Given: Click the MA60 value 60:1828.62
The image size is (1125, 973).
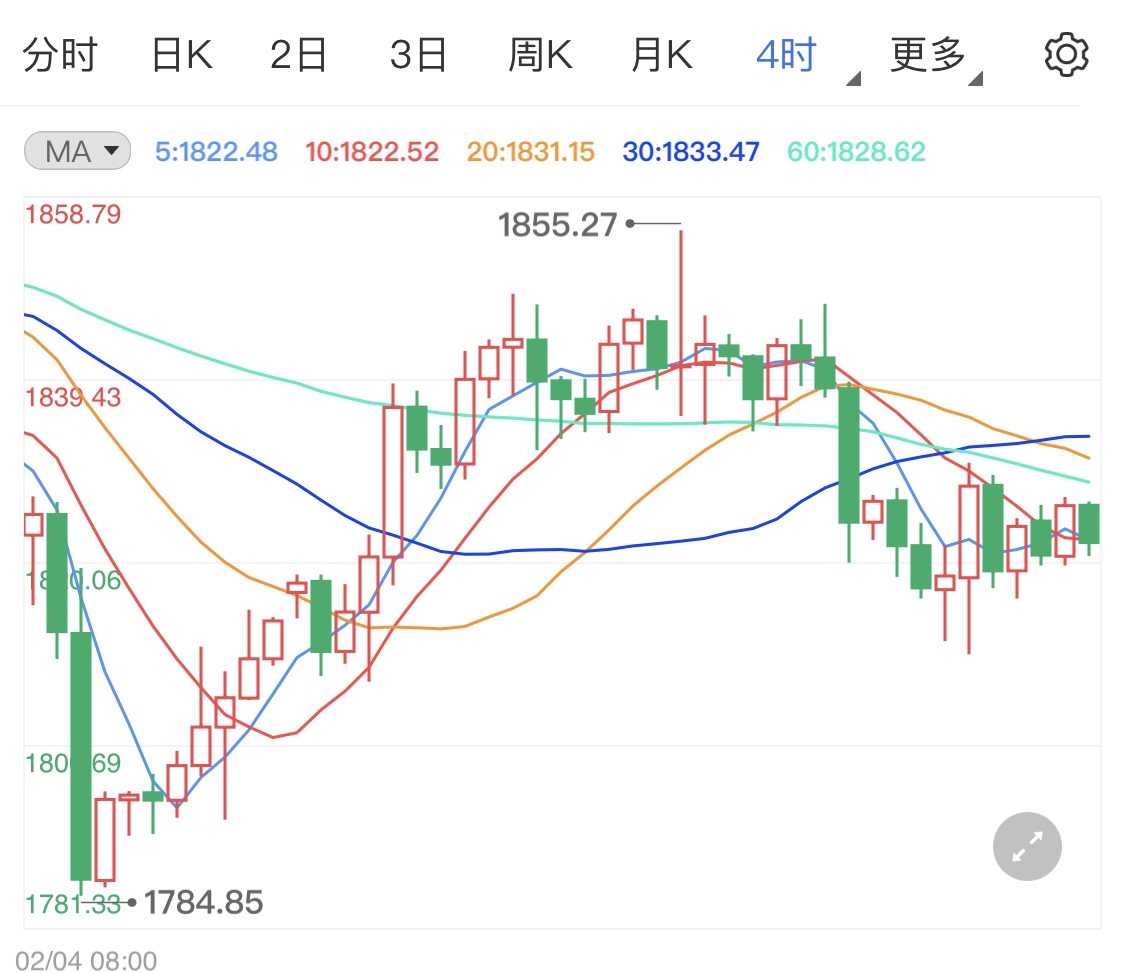Looking at the screenshot, I should (857, 151).
